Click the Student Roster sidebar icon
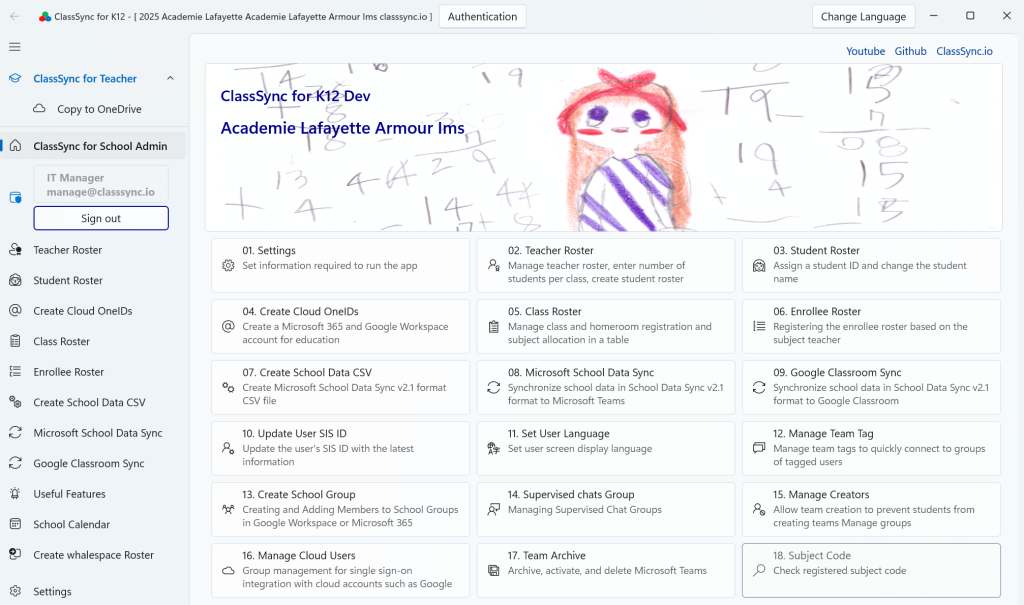This screenshot has height=605, width=1024. (x=16, y=280)
